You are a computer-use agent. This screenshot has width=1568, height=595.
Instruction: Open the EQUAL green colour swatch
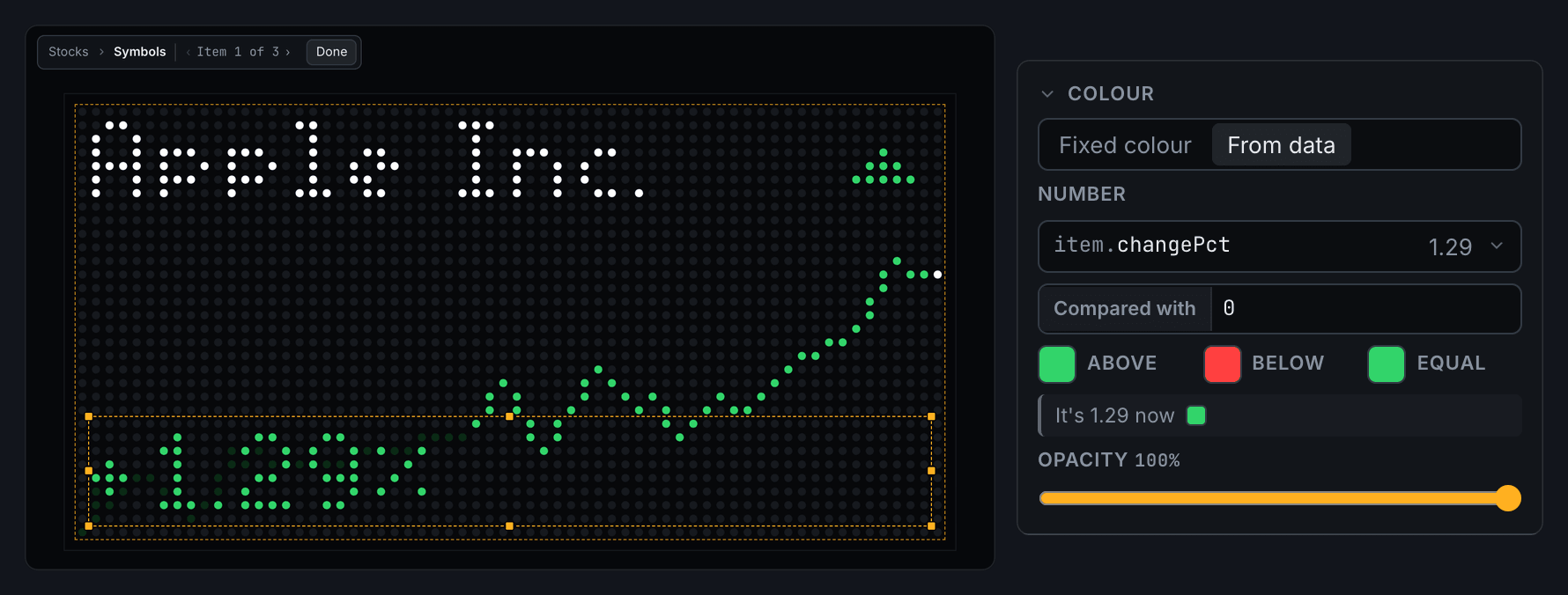point(1386,364)
